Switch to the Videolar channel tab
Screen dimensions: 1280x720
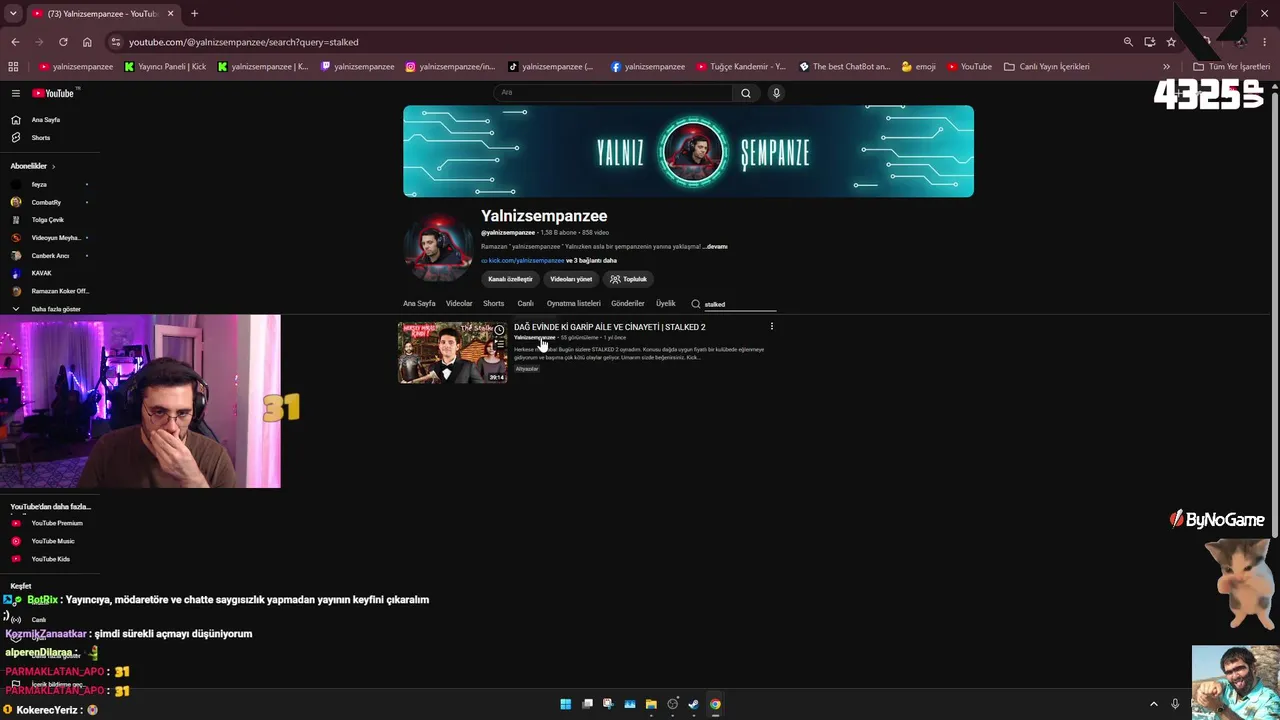click(459, 304)
